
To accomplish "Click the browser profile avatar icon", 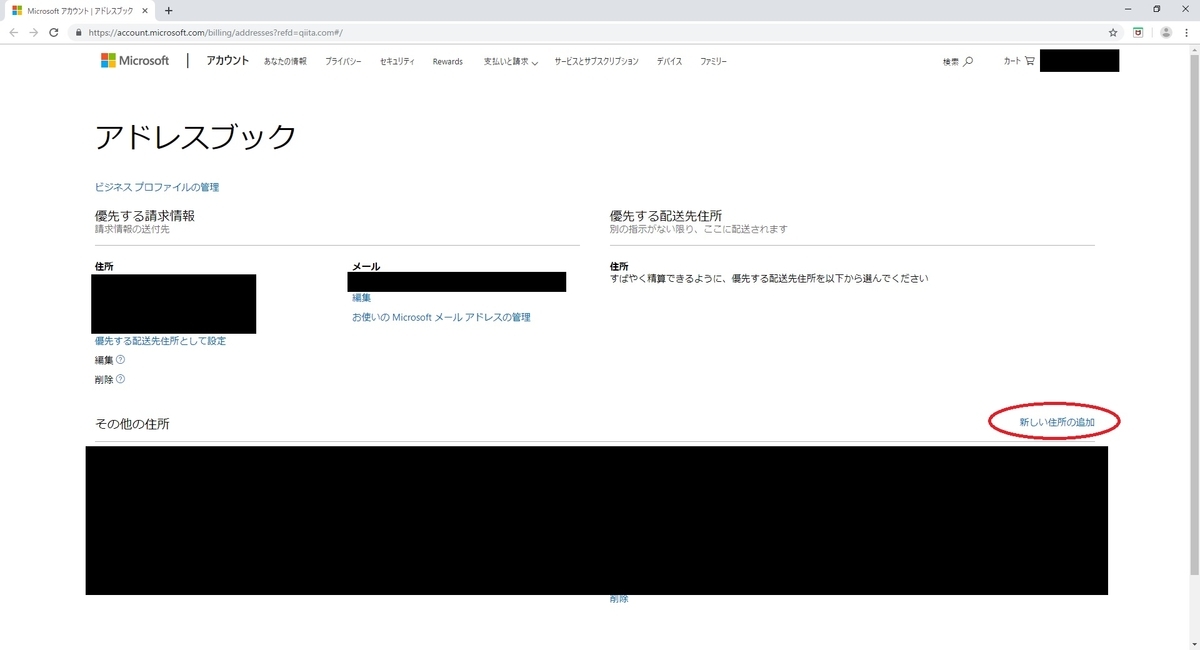I will [x=1165, y=32].
